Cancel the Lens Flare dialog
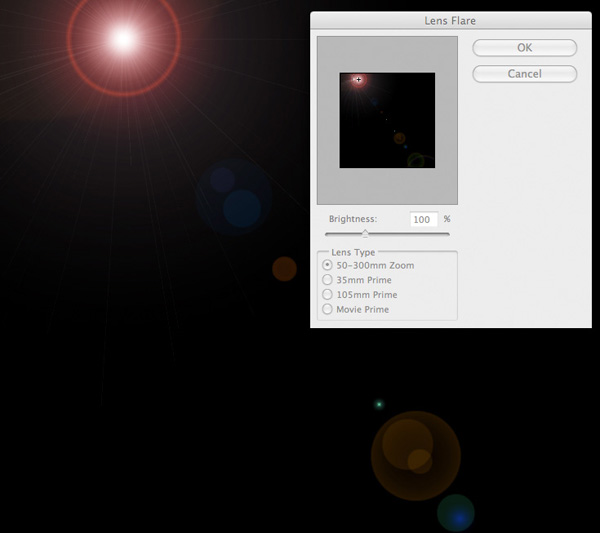Viewport: 600px width, 533px height. (x=524, y=74)
